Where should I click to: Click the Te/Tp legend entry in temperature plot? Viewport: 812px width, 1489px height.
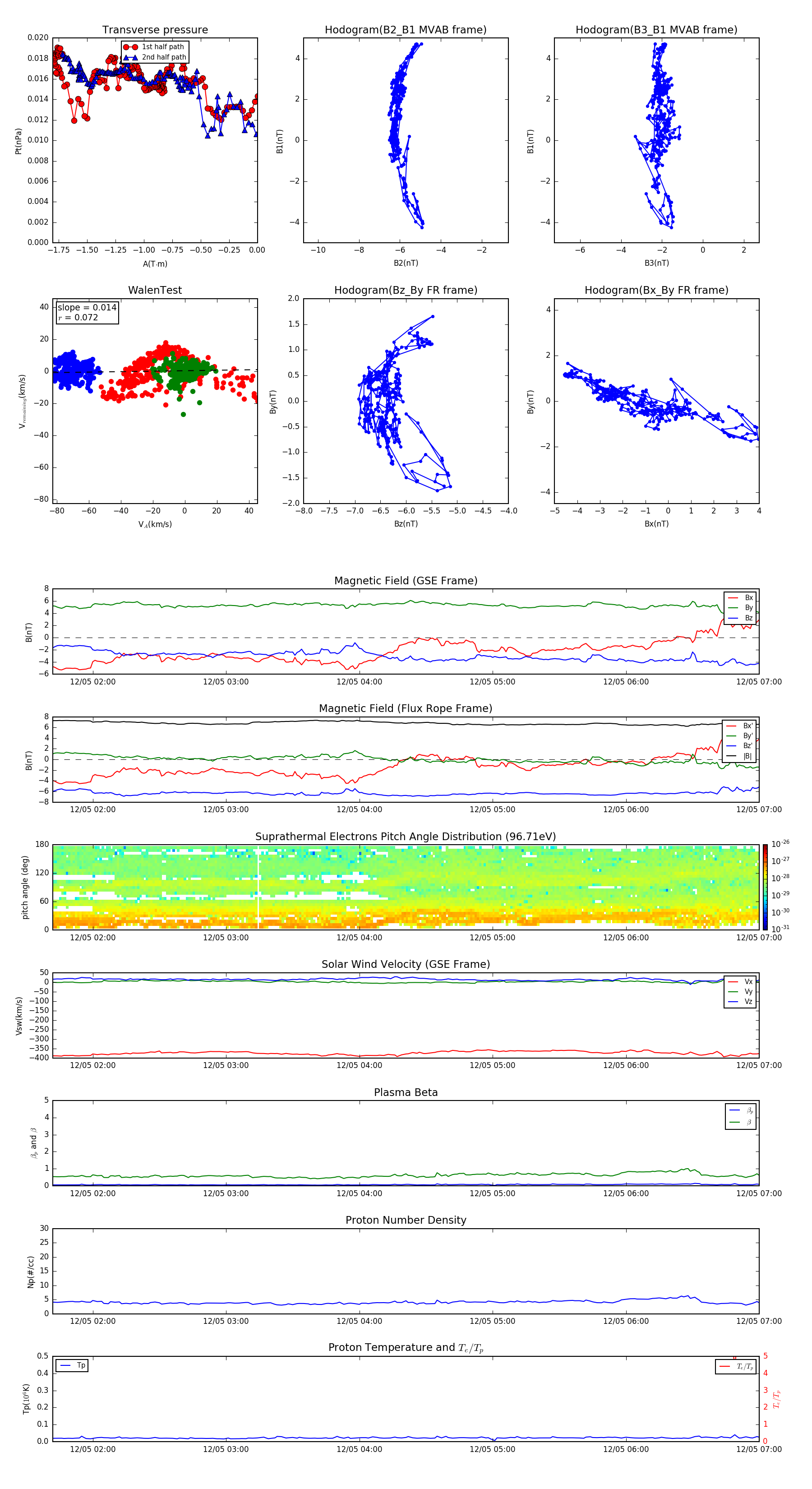pos(736,1366)
